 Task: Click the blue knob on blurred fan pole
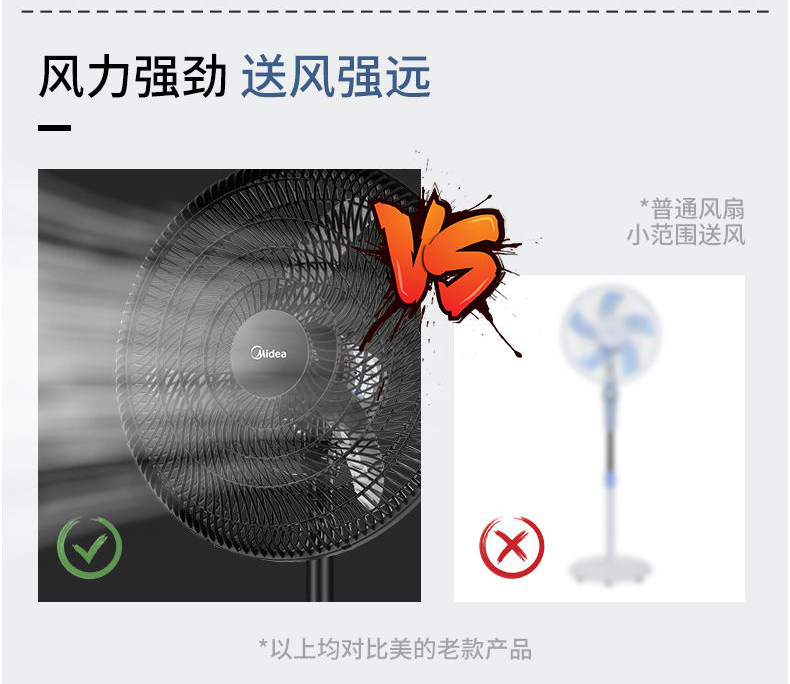point(610,478)
